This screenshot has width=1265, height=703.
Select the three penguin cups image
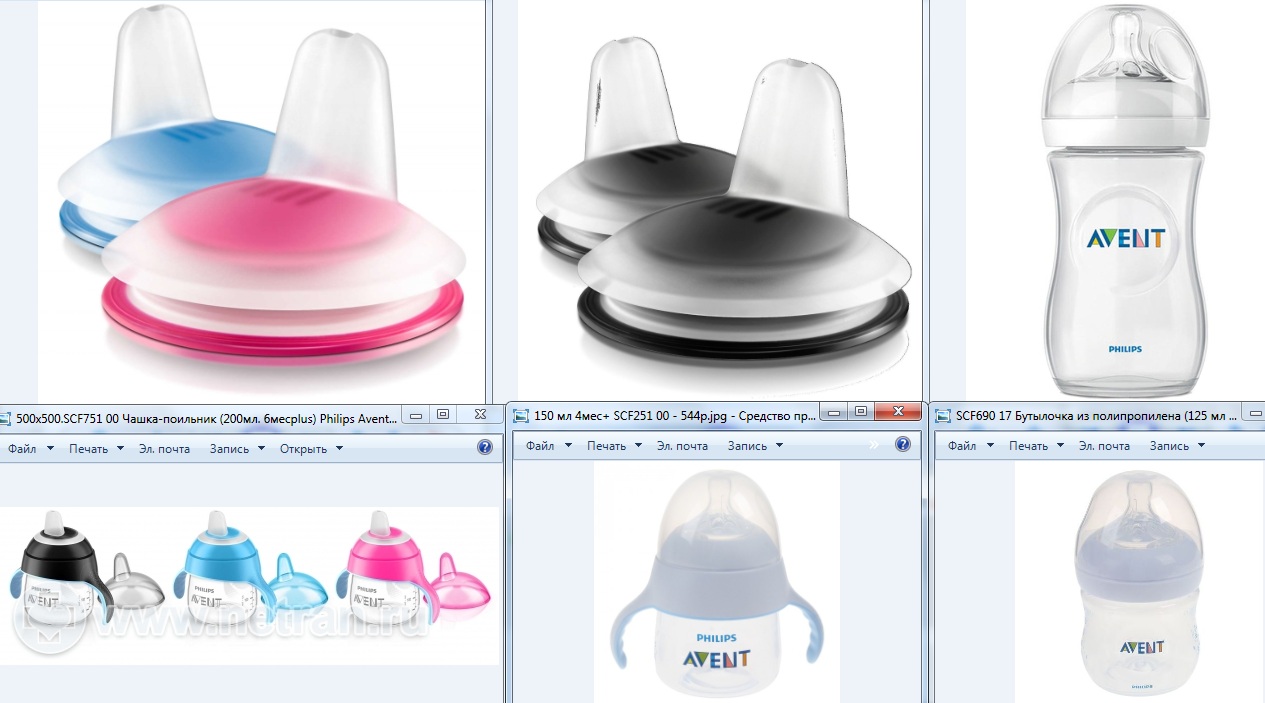click(250, 585)
